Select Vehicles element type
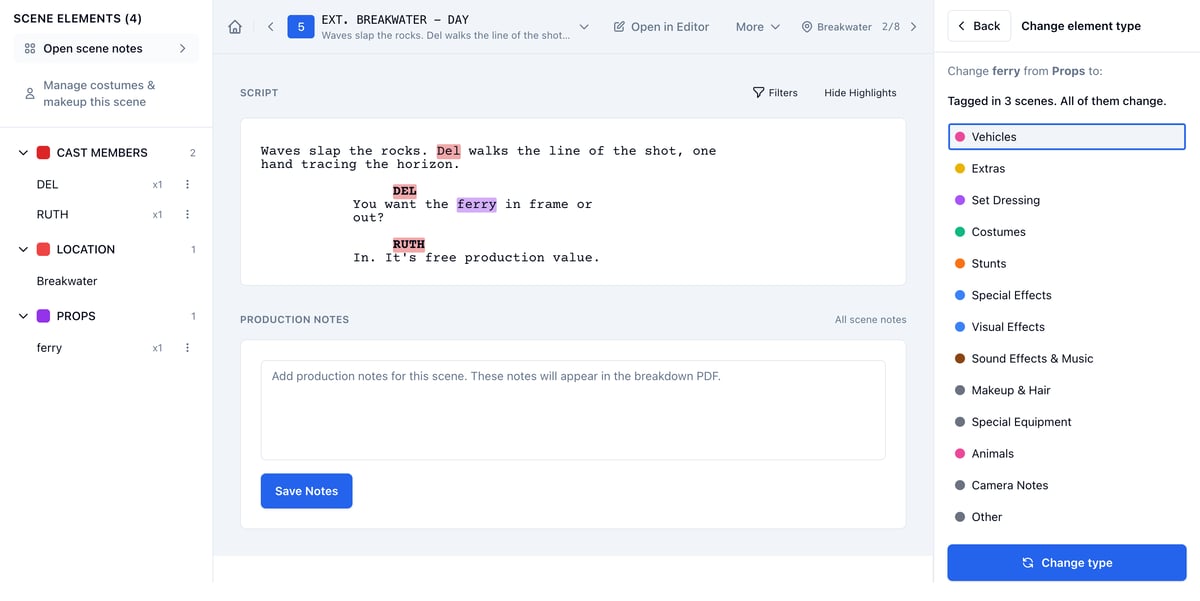Image resolution: width=1200 pixels, height=601 pixels. (x=1067, y=137)
